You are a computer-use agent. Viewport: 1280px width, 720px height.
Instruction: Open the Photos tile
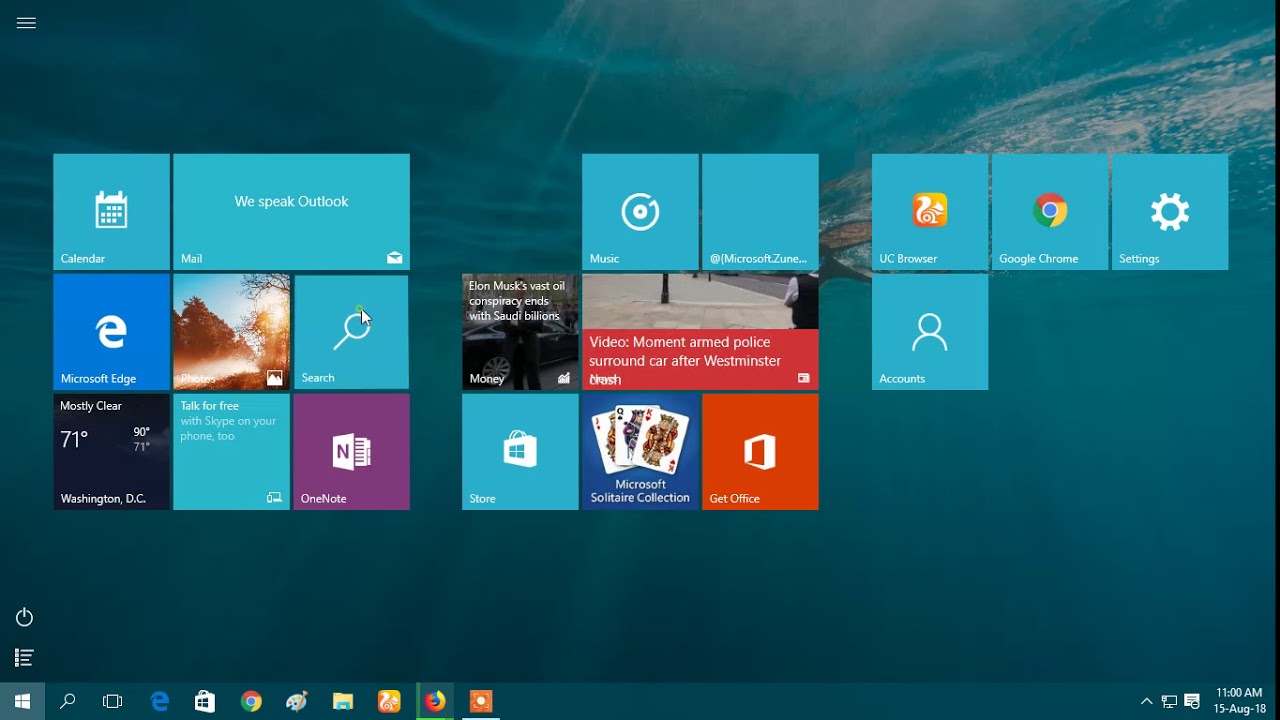(x=231, y=332)
